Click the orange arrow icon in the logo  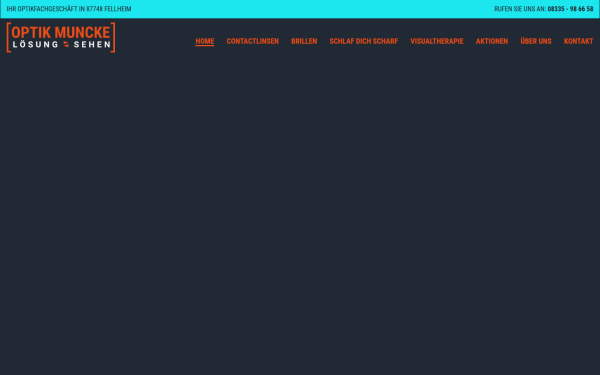pos(66,44)
